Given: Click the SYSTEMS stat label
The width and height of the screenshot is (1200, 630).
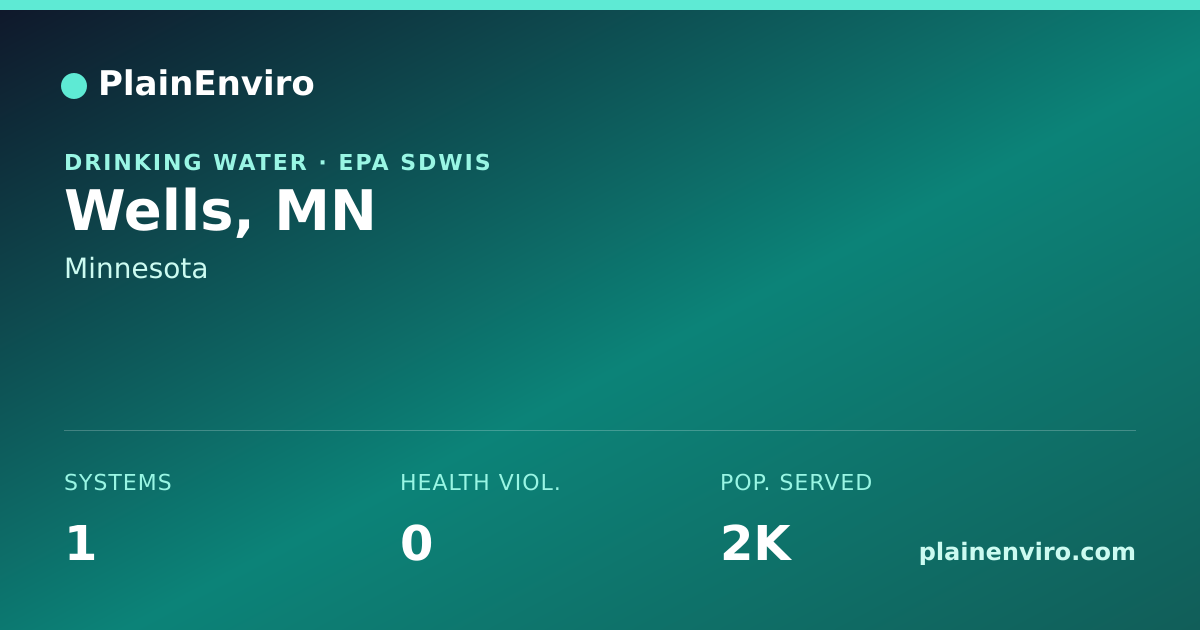Looking at the screenshot, I should pos(118,483).
